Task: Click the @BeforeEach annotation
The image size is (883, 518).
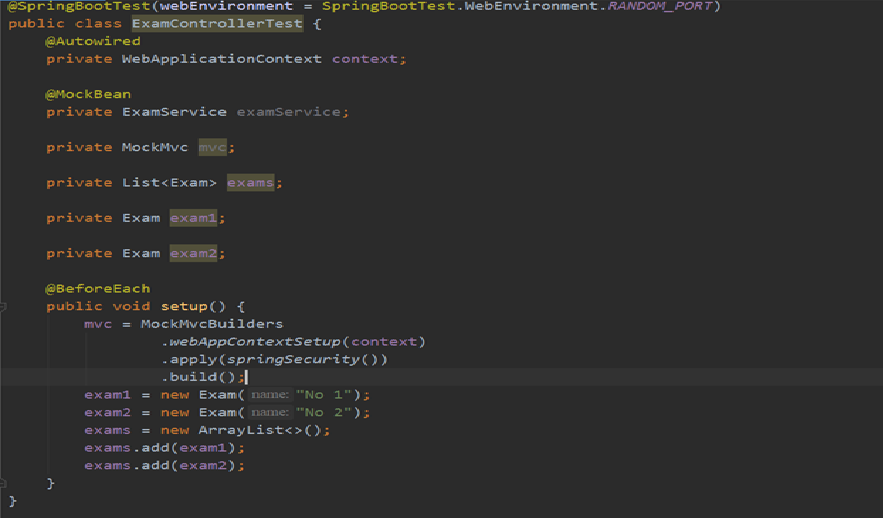Action: coord(97,288)
